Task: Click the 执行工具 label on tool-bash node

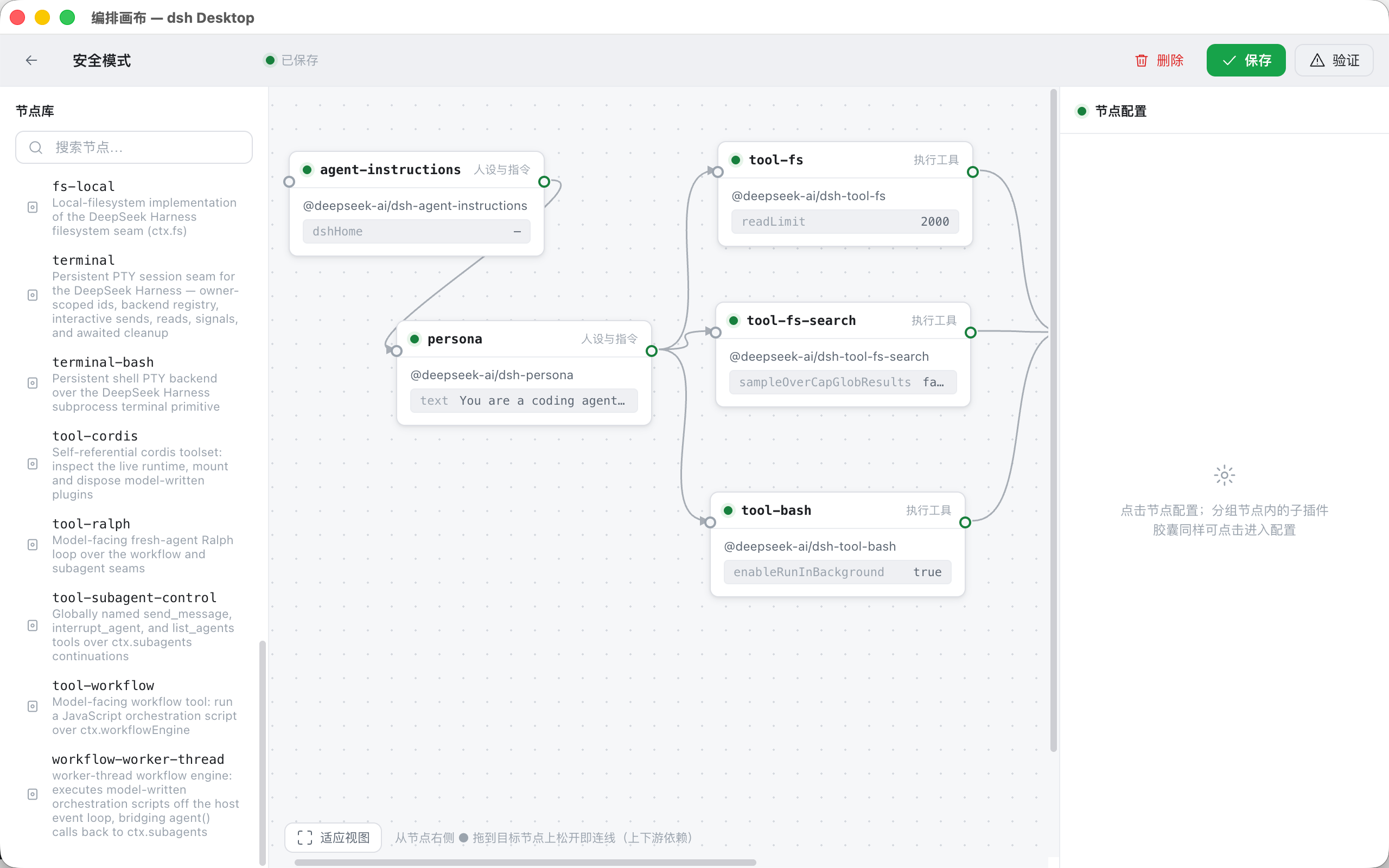Action: click(x=929, y=511)
